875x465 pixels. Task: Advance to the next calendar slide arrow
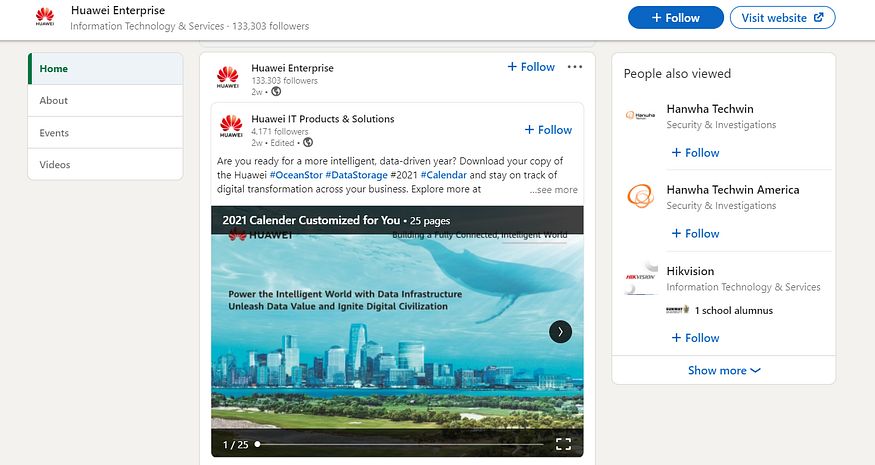560,332
